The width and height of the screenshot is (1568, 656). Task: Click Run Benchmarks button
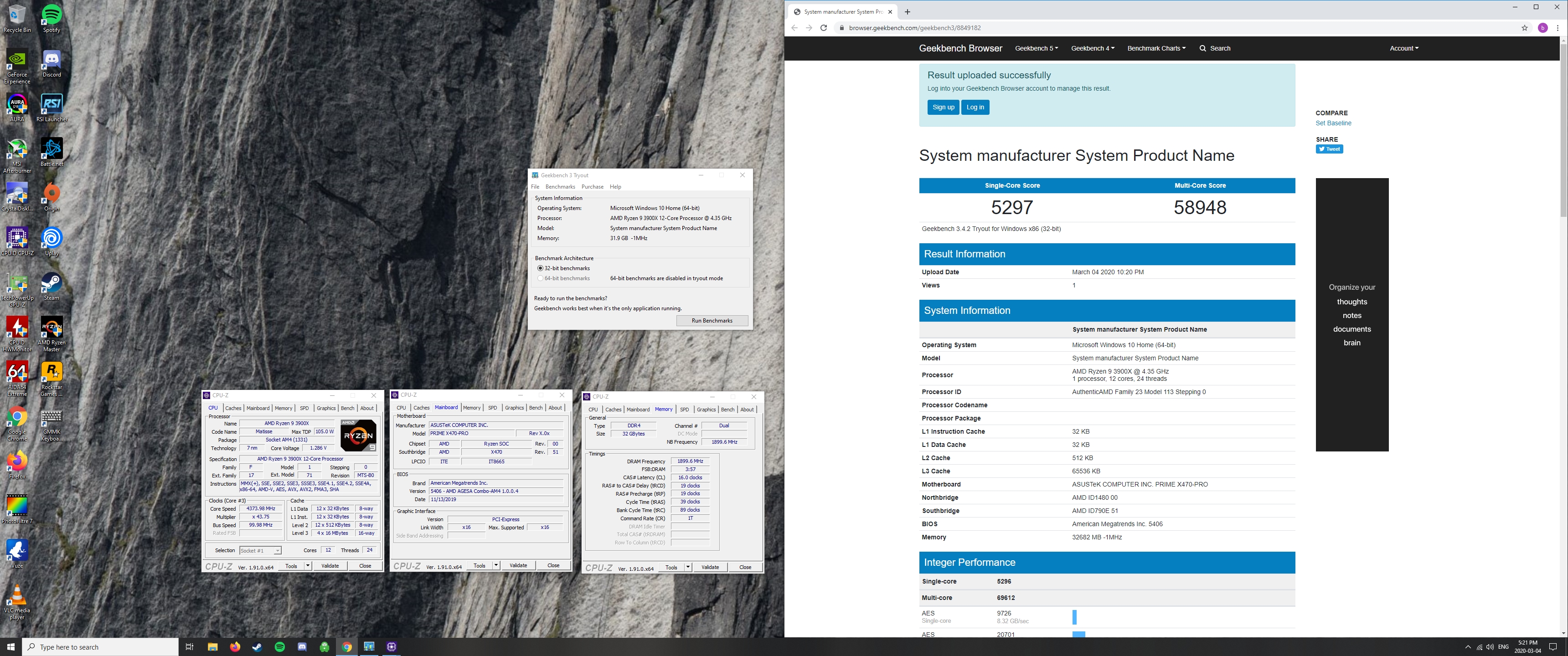(x=712, y=321)
